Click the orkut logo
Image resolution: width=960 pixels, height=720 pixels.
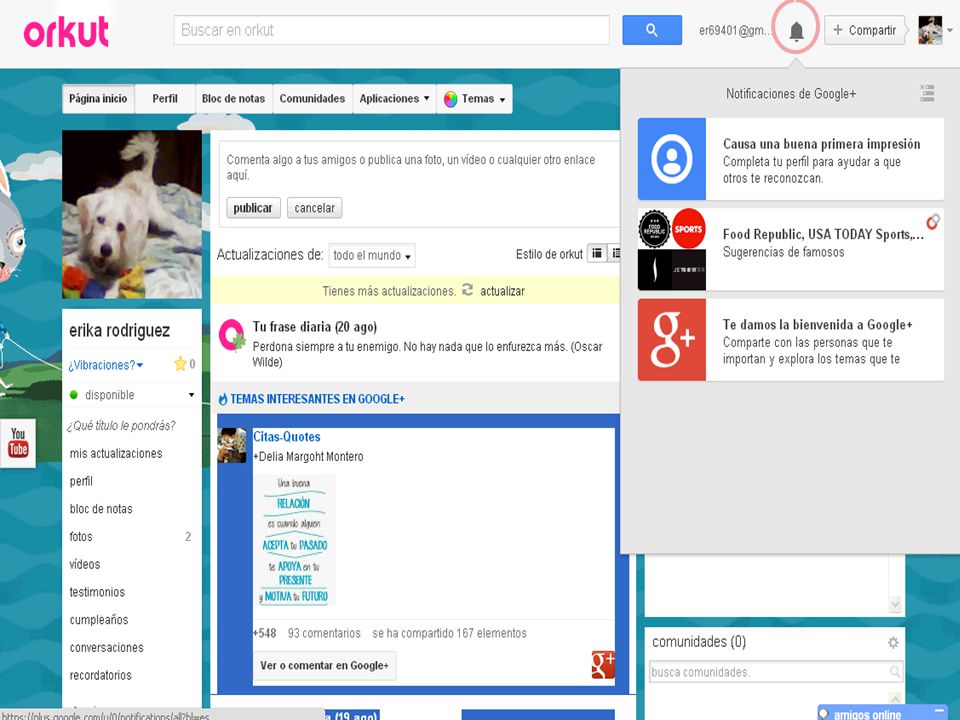point(66,31)
